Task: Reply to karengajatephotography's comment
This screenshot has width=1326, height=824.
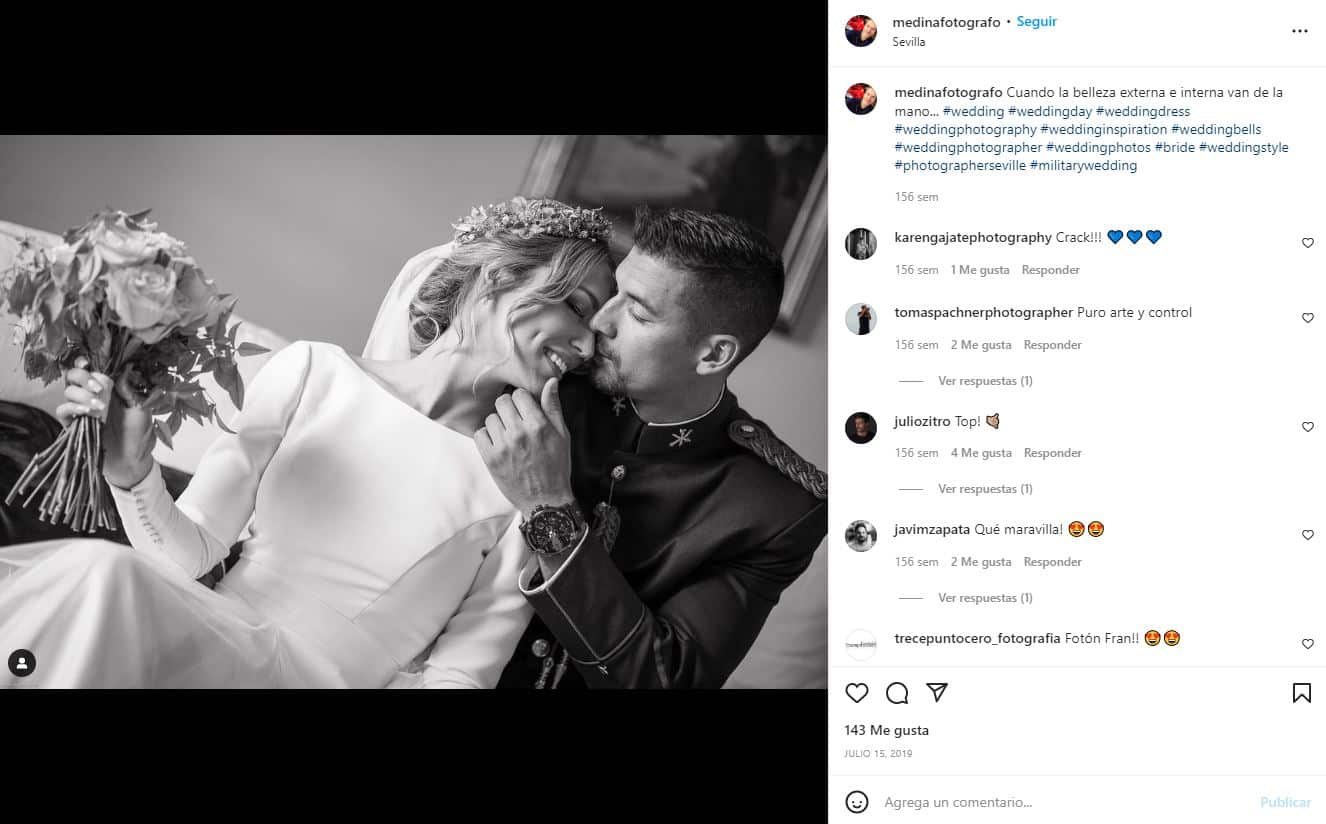Action: point(1051,270)
